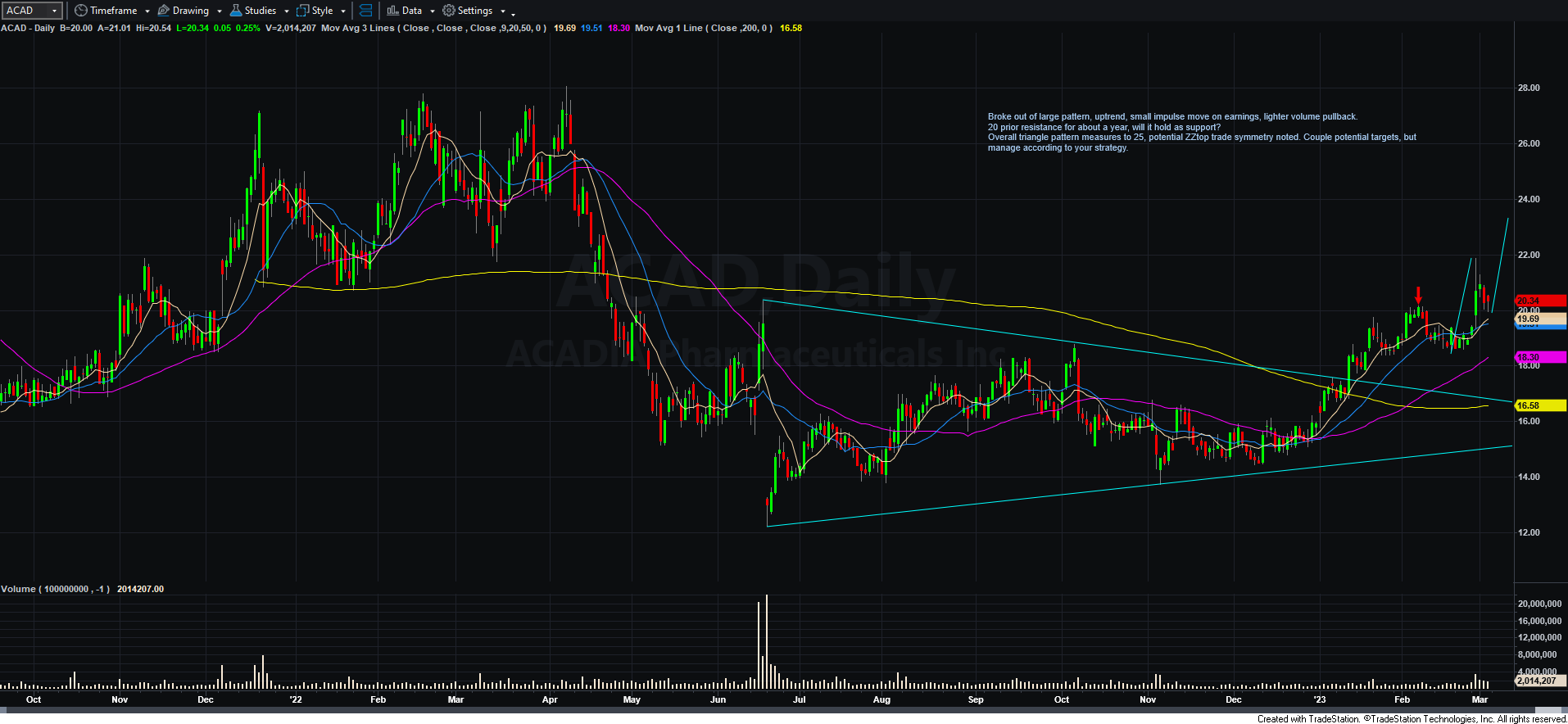Expand the arrow next to Timeframe
The width and height of the screenshot is (1568, 724).
click(x=147, y=11)
